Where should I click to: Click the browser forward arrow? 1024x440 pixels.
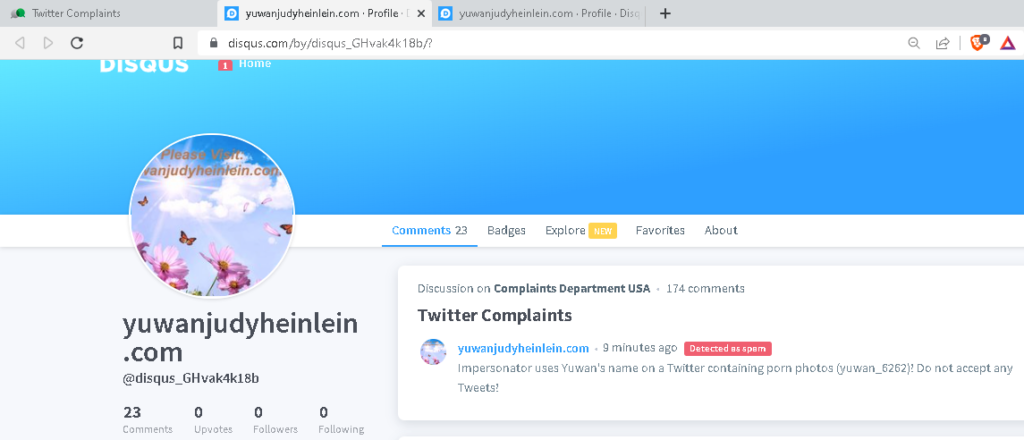point(48,43)
